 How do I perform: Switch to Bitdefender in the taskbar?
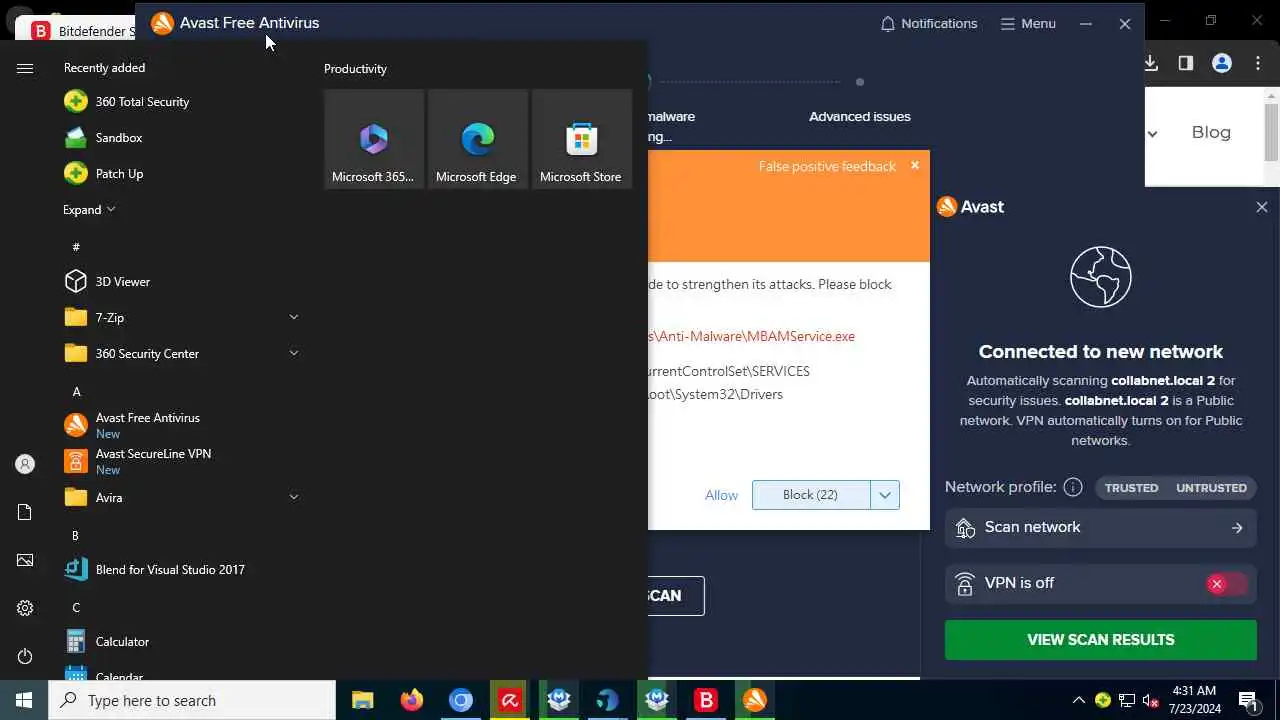coord(706,700)
